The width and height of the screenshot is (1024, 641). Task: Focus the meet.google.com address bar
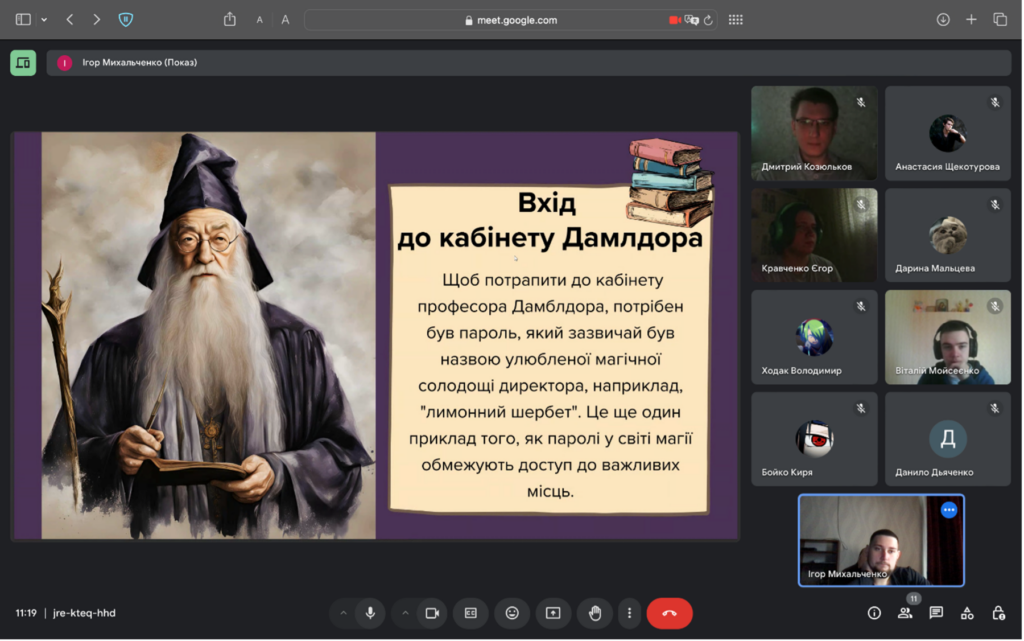click(x=511, y=20)
